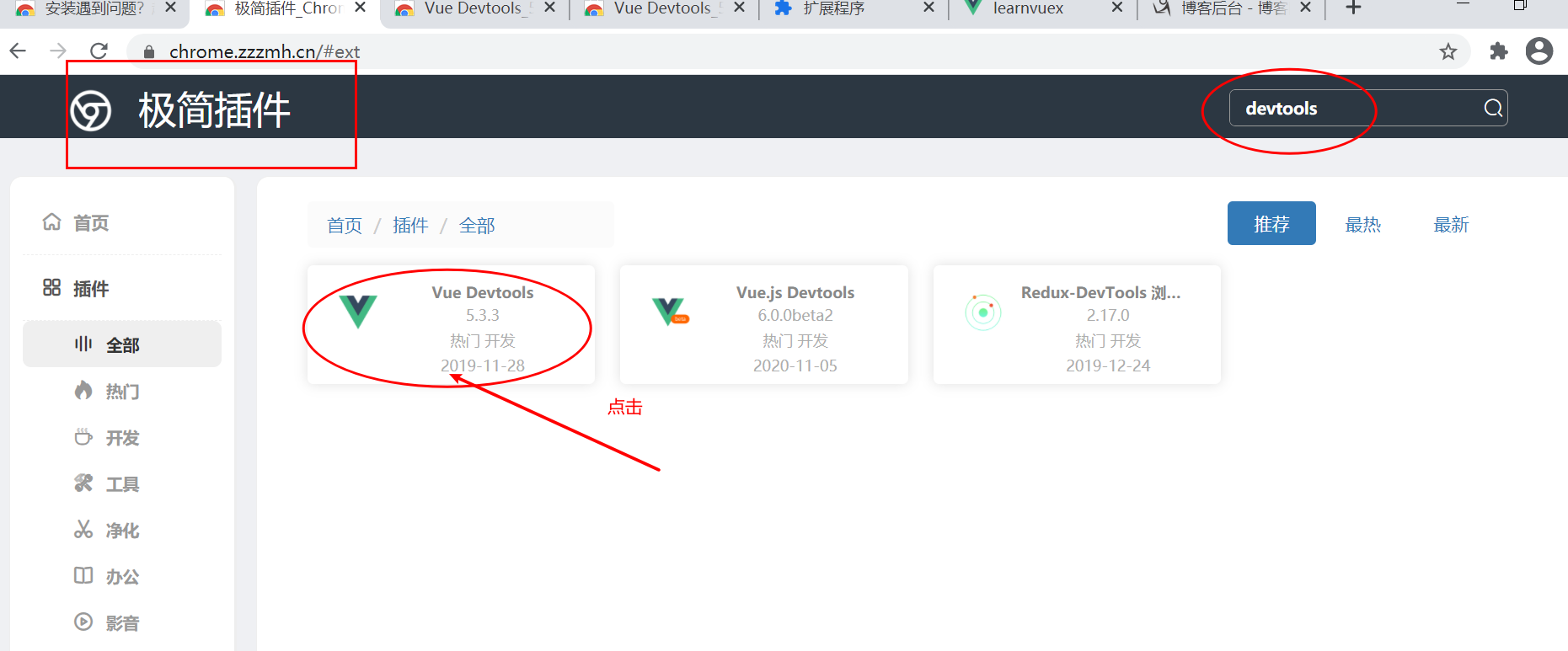Close the 博客后台 tab

(x=1306, y=8)
